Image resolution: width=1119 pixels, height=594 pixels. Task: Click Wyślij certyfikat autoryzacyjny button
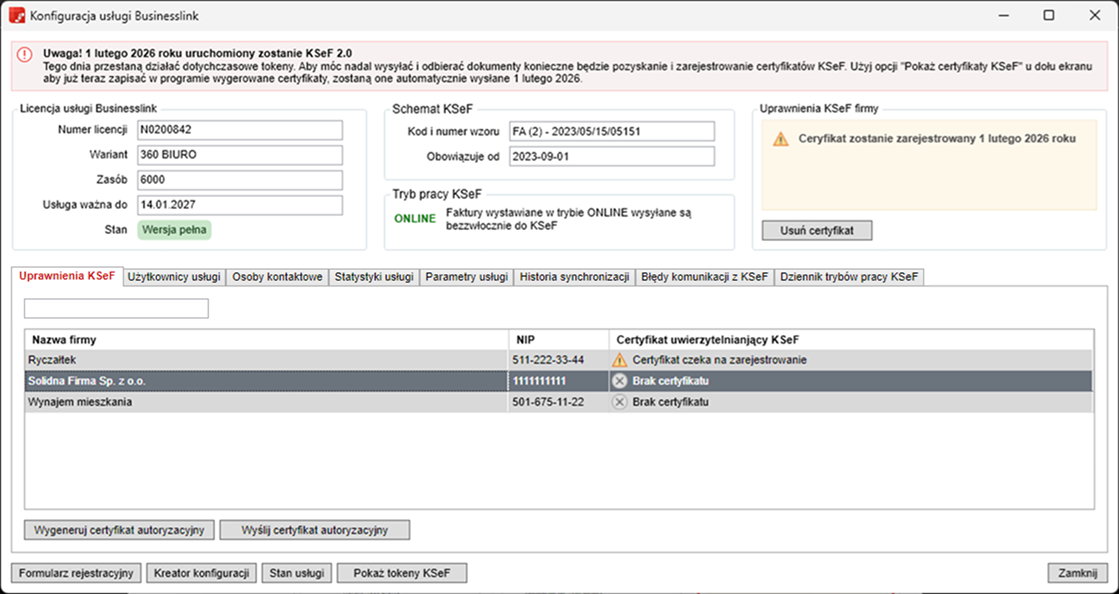[314, 530]
